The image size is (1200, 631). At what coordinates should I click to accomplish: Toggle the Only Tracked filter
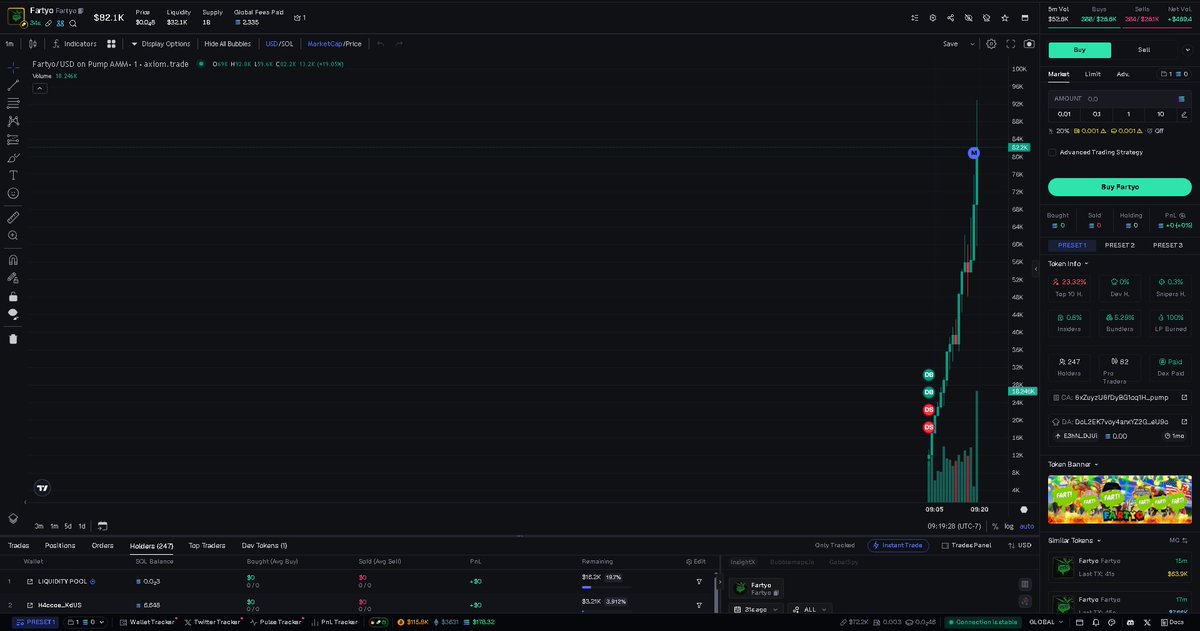835,545
